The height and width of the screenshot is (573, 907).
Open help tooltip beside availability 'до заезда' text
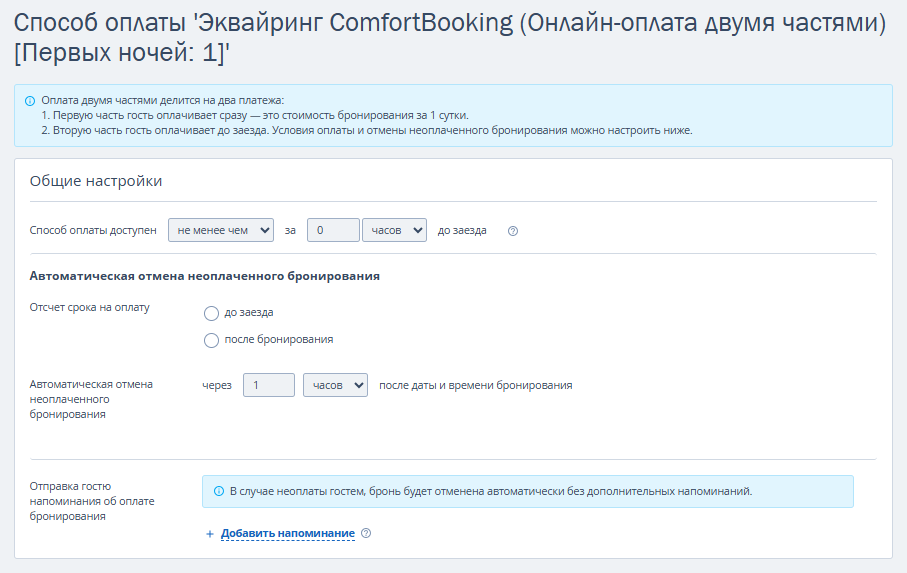pyautogui.click(x=513, y=231)
